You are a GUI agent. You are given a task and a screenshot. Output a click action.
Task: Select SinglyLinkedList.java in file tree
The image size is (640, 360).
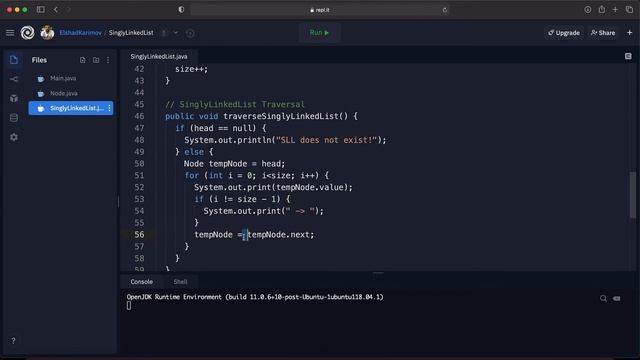point(71,108)
